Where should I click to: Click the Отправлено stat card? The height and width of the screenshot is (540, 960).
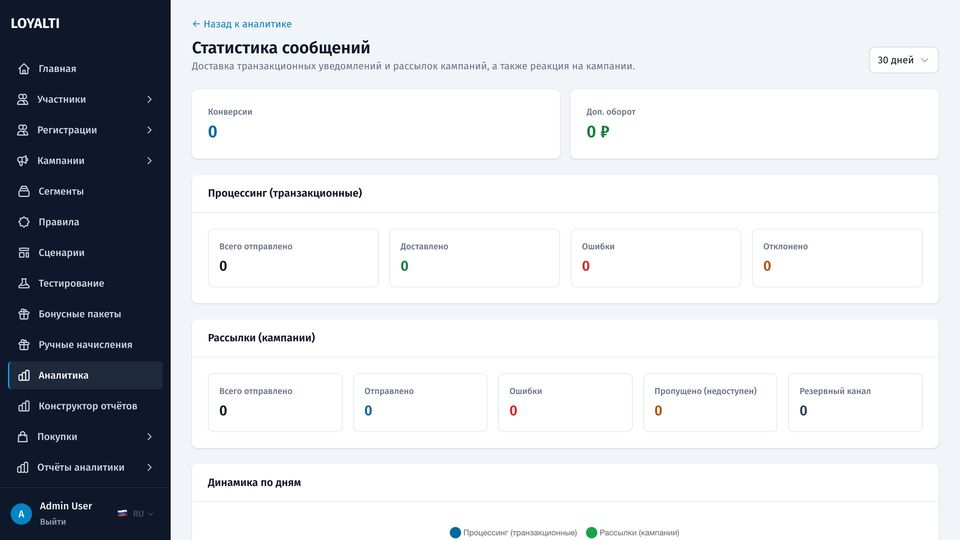[420, 402]
